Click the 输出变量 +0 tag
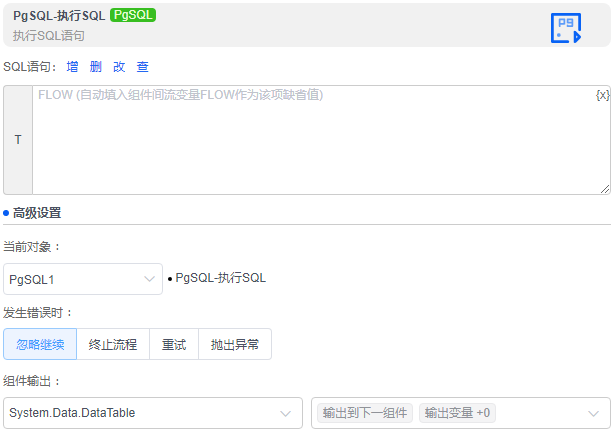The image size is (616, 434). click(x=457, y=413)
